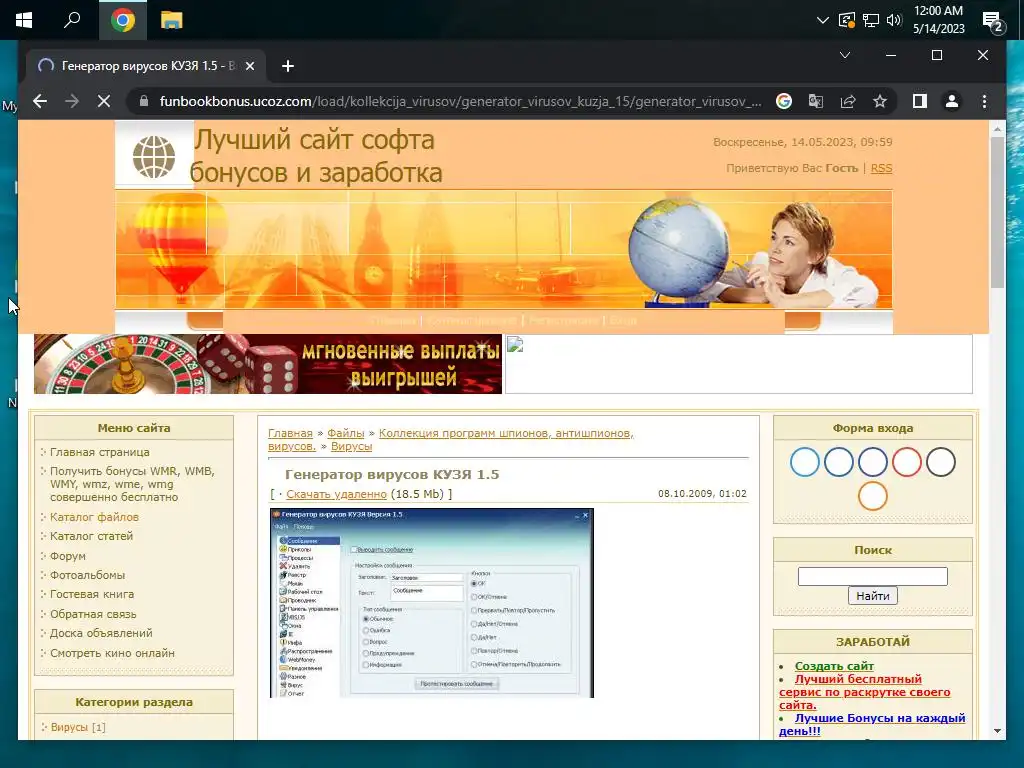
Task: Click the page vertical scrollbar thumb
Action: (997, 212)
